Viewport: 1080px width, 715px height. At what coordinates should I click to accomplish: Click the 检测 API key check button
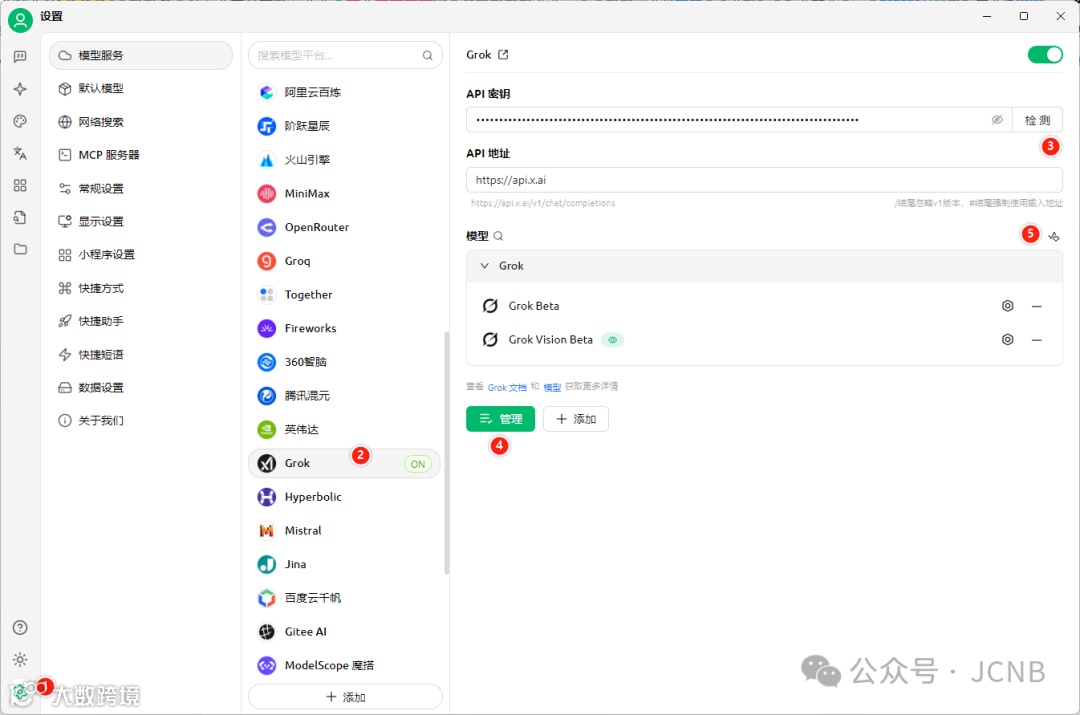coord(1037,120)
